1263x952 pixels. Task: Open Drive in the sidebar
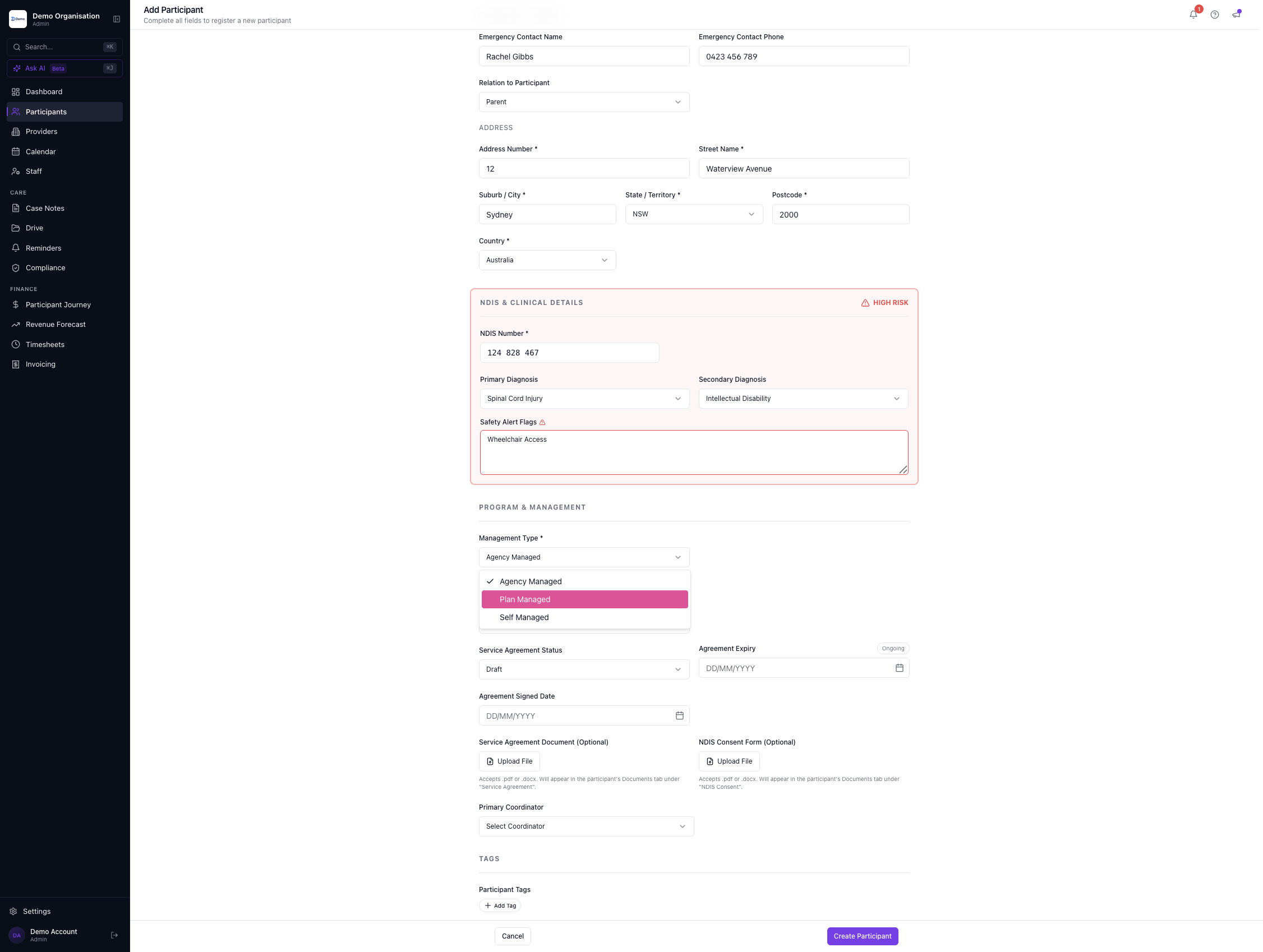64,228
